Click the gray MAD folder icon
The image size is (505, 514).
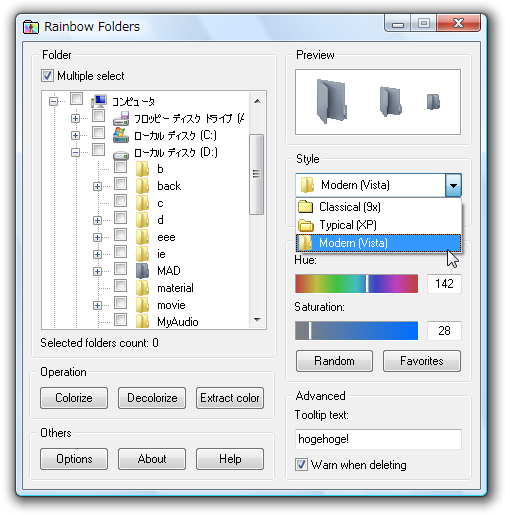[x=142, y=271]
